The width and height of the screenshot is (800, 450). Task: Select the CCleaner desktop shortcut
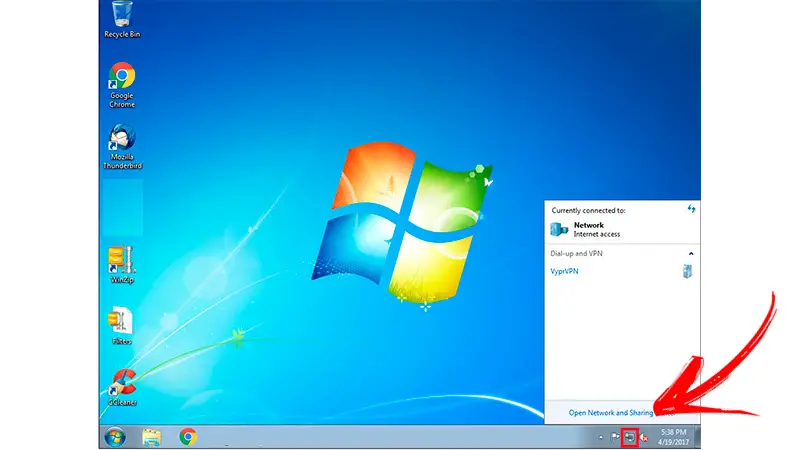point(122,387)
